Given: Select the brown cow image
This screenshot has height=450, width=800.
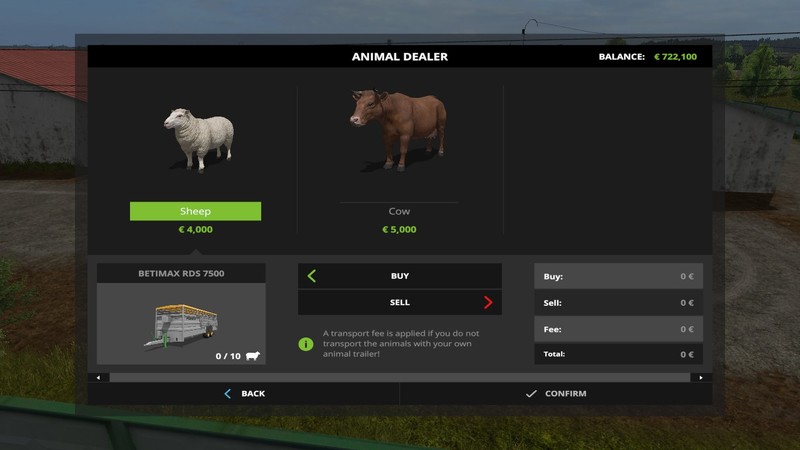Looking at the screenshot, I should point(398,129).
